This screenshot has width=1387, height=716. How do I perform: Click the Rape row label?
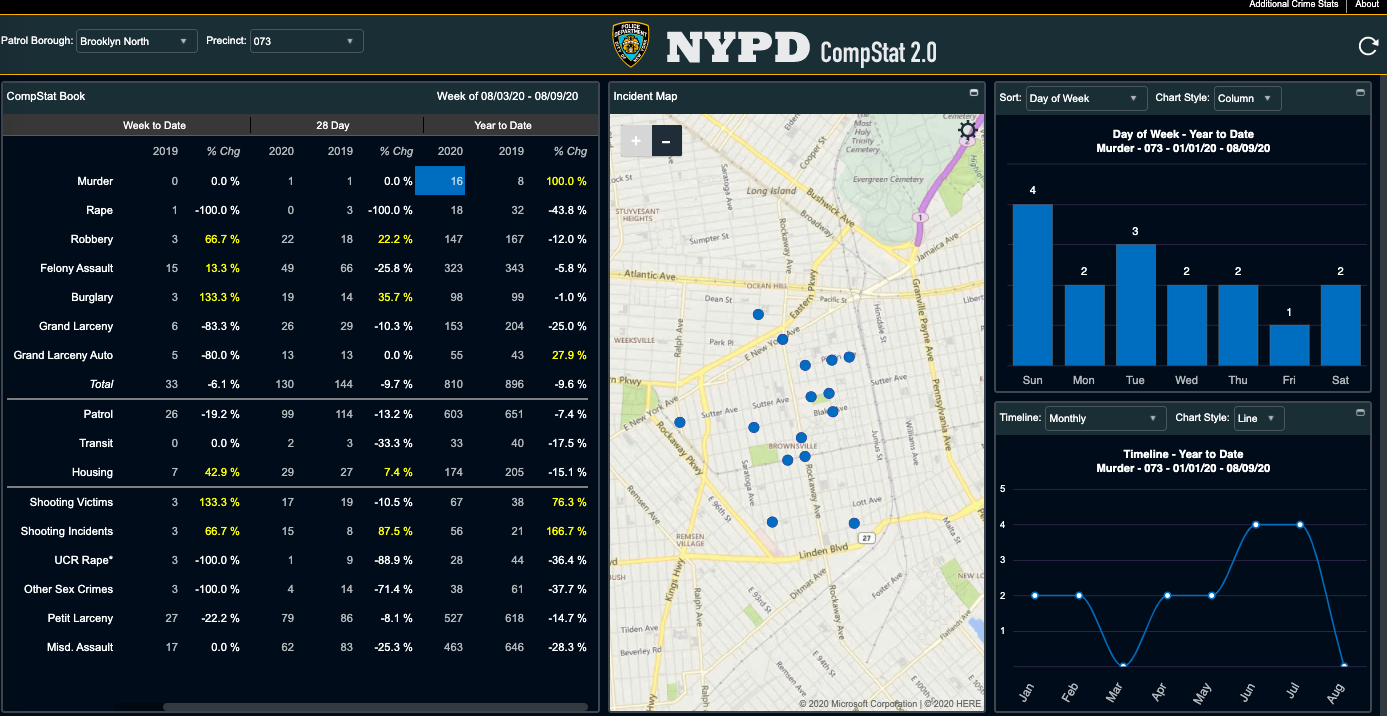(99, 210)
